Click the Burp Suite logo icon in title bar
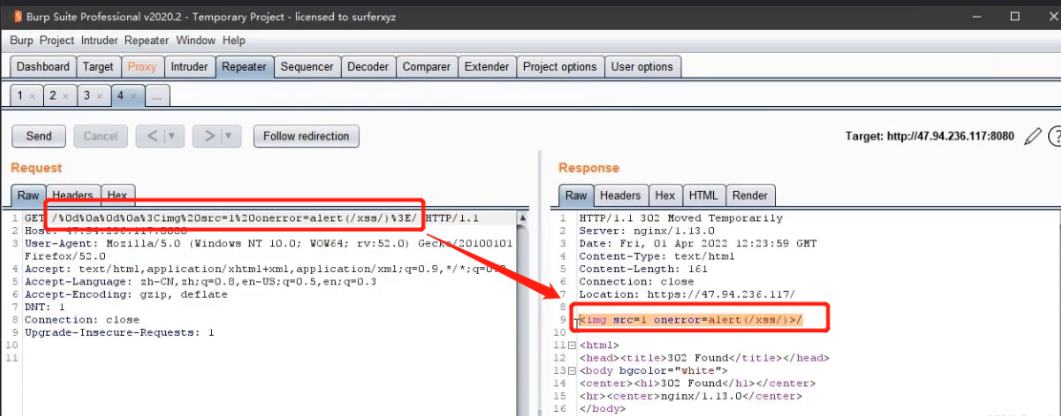Image resolution: width=1061 pixels, height=416 pixels. pyautogui.click(x=18, y=16)
